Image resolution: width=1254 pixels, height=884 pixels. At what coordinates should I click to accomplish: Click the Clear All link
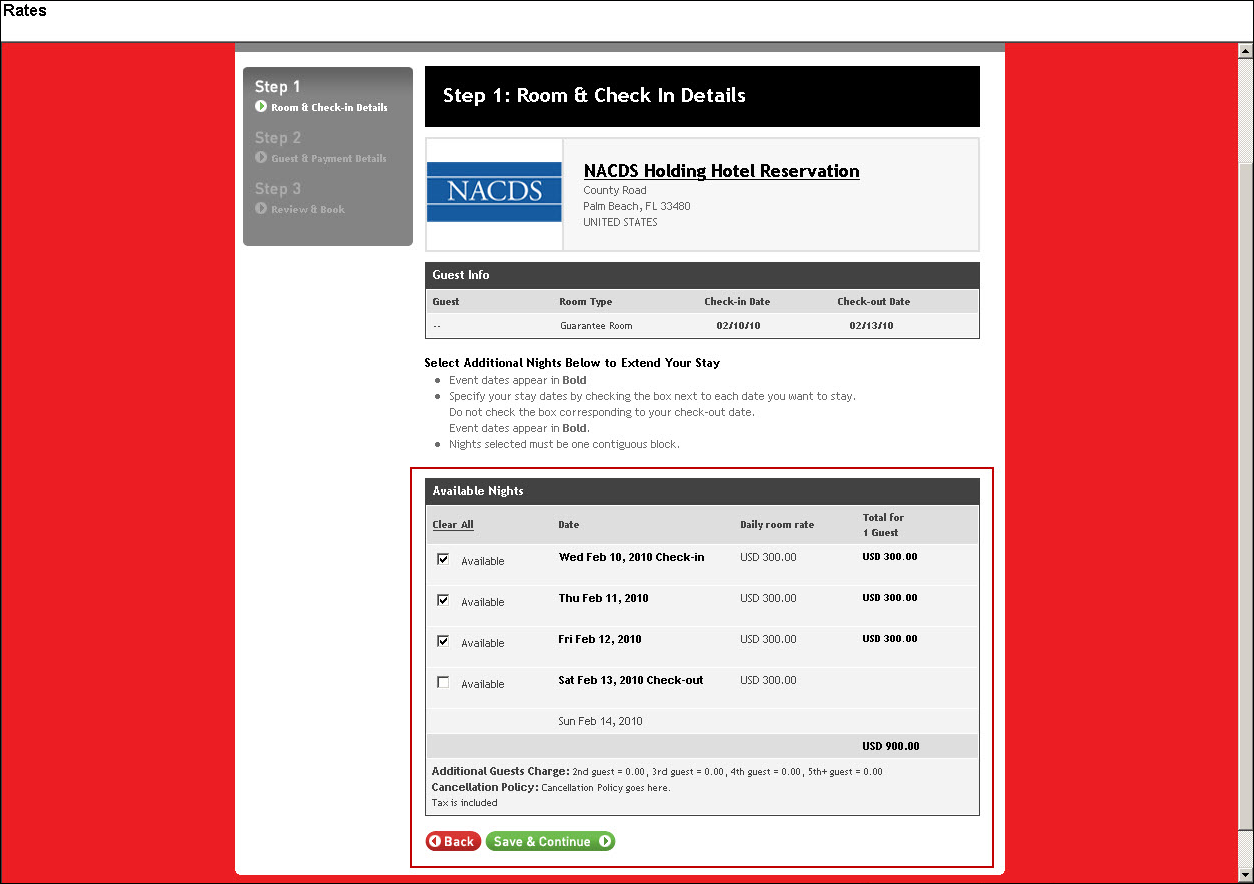453,525
